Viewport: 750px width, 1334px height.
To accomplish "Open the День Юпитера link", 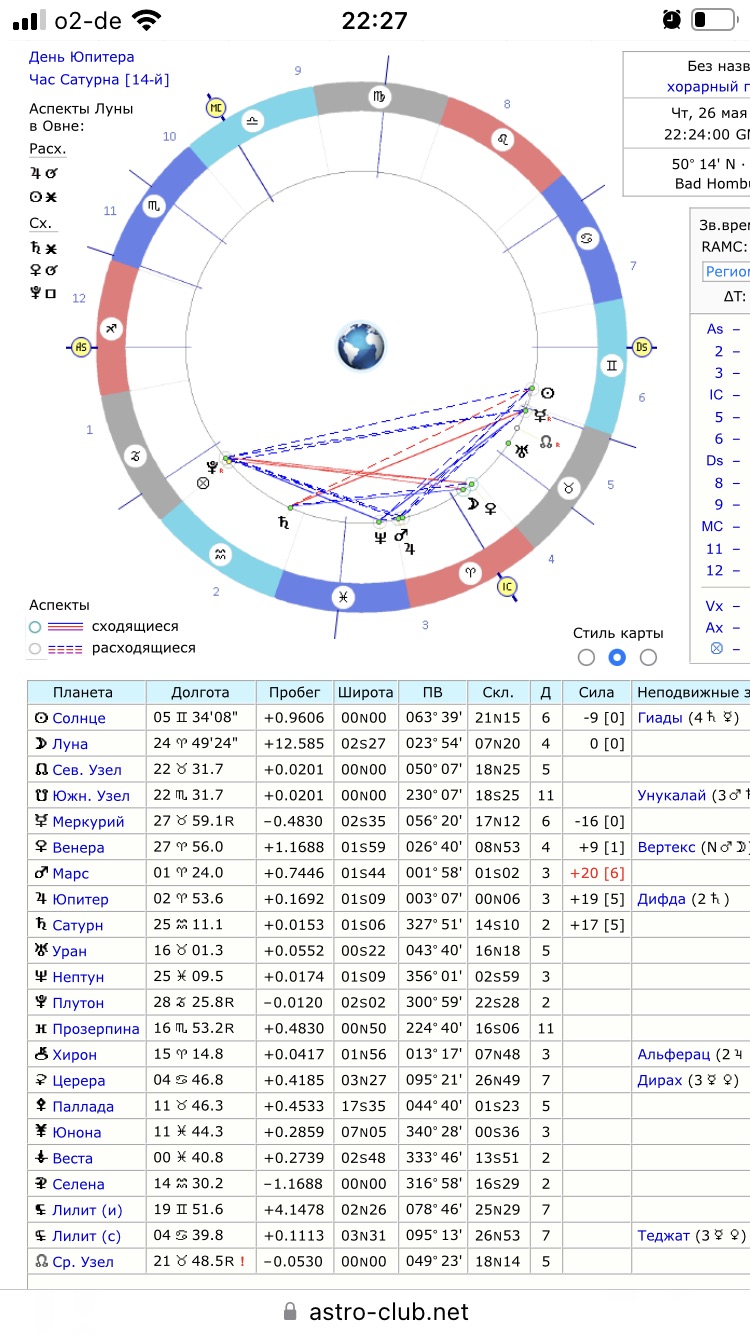I will [81, 57].
